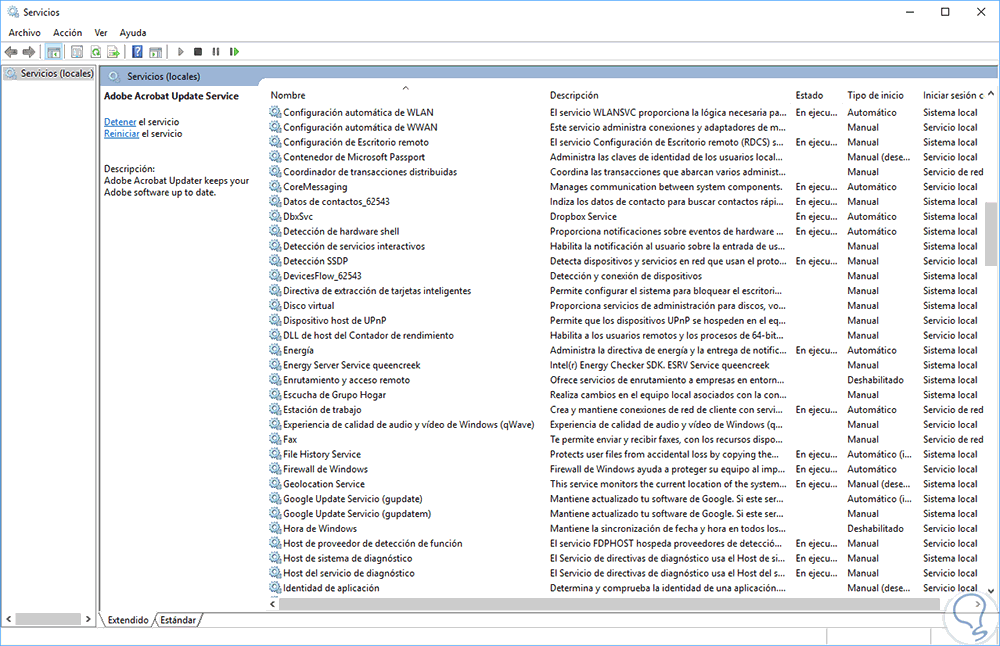The image size is (1000, 646).
Task: Click the gear icon beside CoreMessaging
Action: point(275,186)
